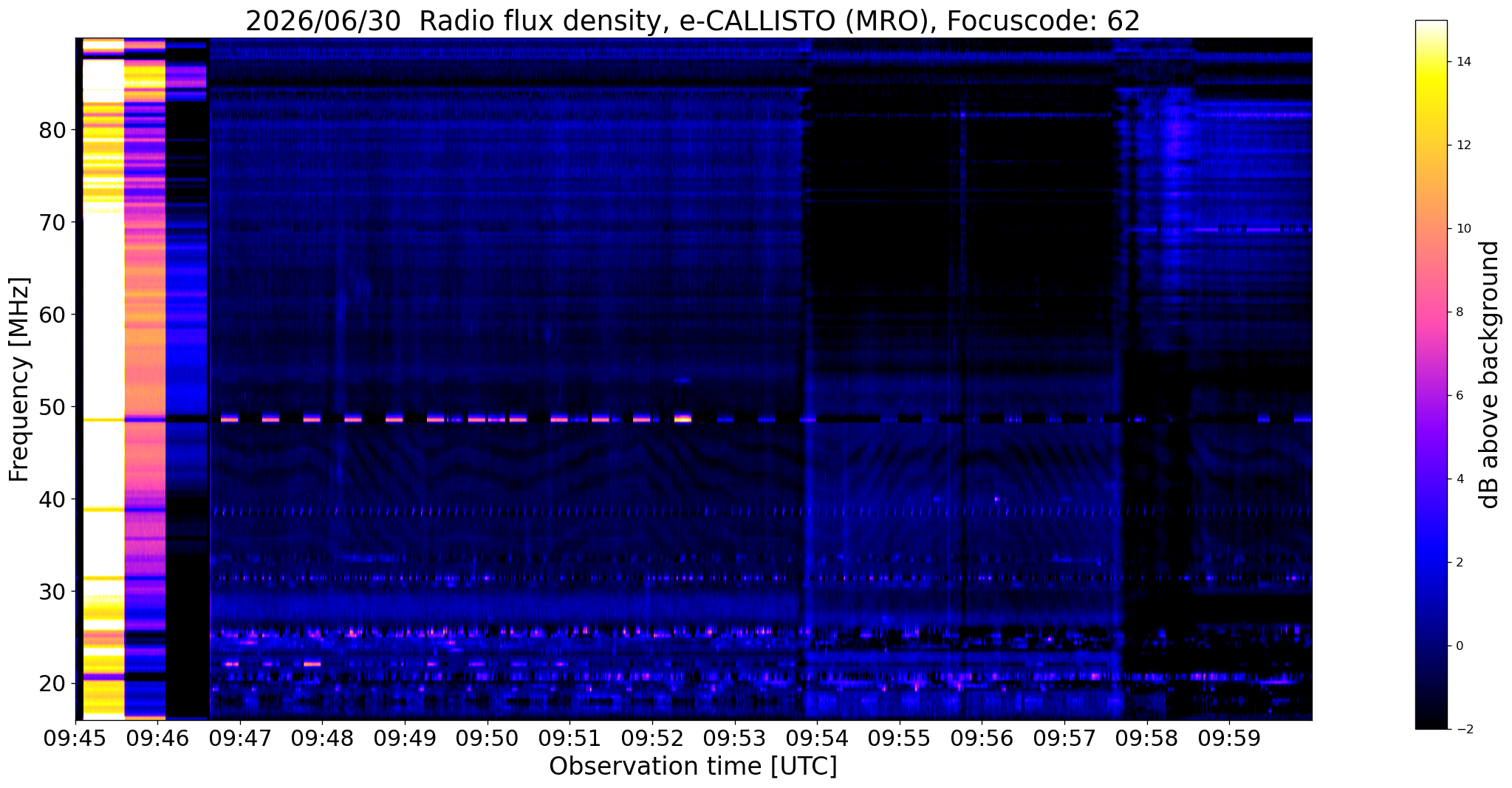Click the colorbar 8 dB tick label
The height and width of the screenshot is (788, 1512).
click(x=1458, y=312)
